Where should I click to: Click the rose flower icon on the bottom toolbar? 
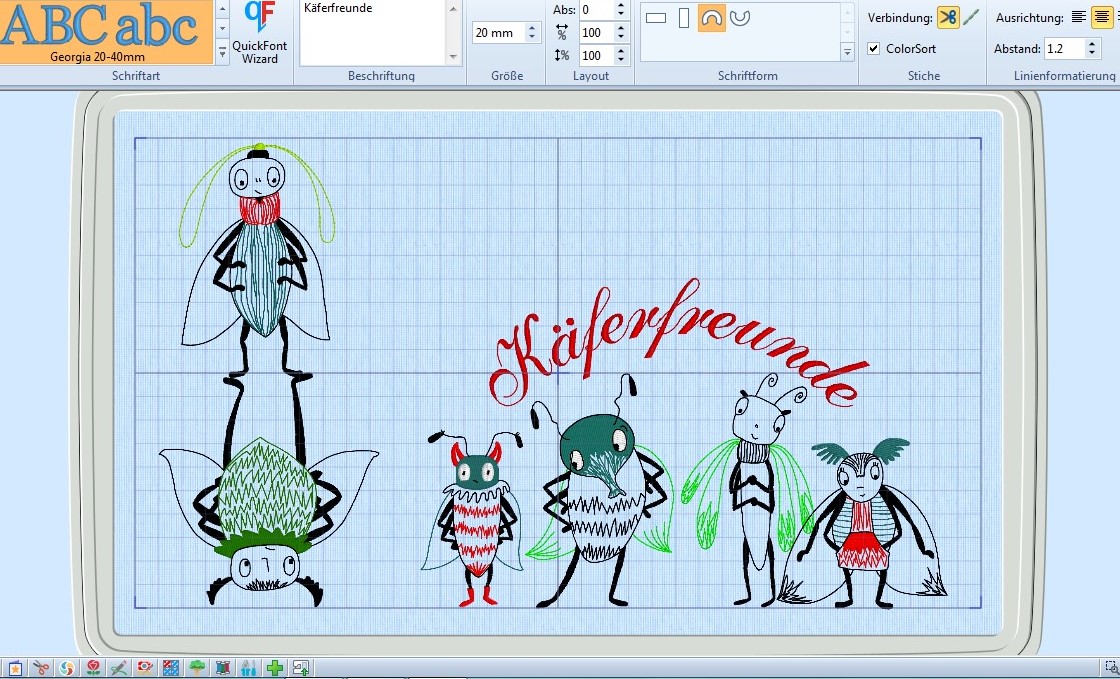pos(92,667)
